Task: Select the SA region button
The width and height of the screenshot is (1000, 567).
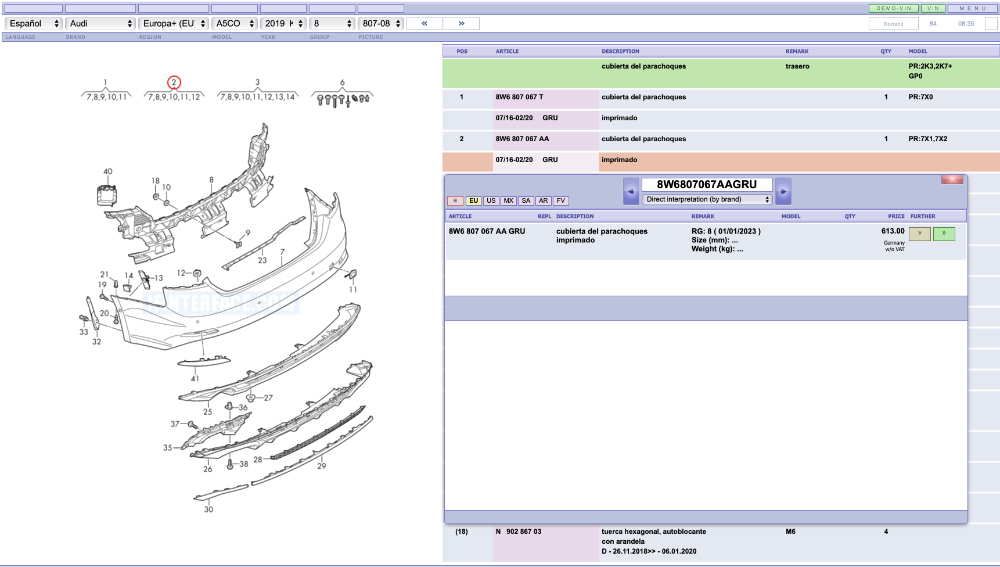Action: point(526,201)
